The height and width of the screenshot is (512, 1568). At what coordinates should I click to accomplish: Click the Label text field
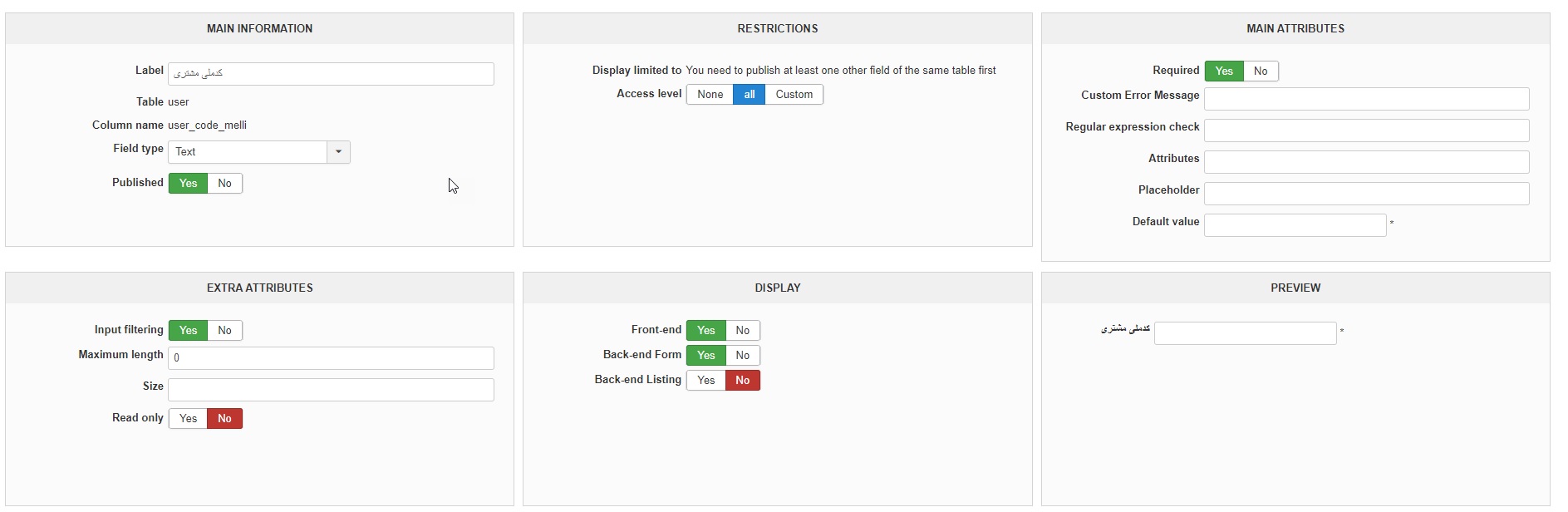(x=331, y=74)
